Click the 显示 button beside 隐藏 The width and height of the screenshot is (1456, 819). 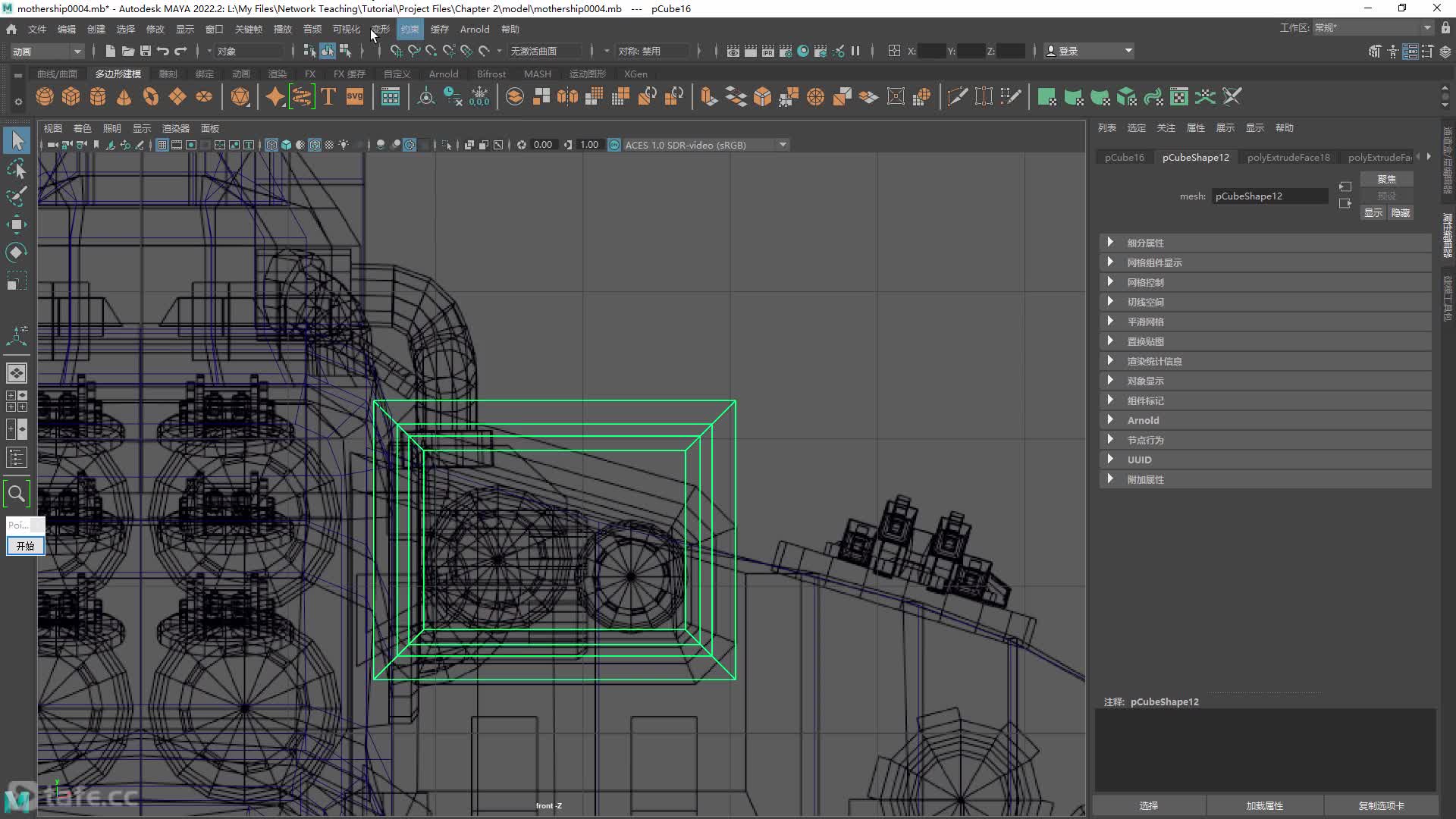point(1373,213)
